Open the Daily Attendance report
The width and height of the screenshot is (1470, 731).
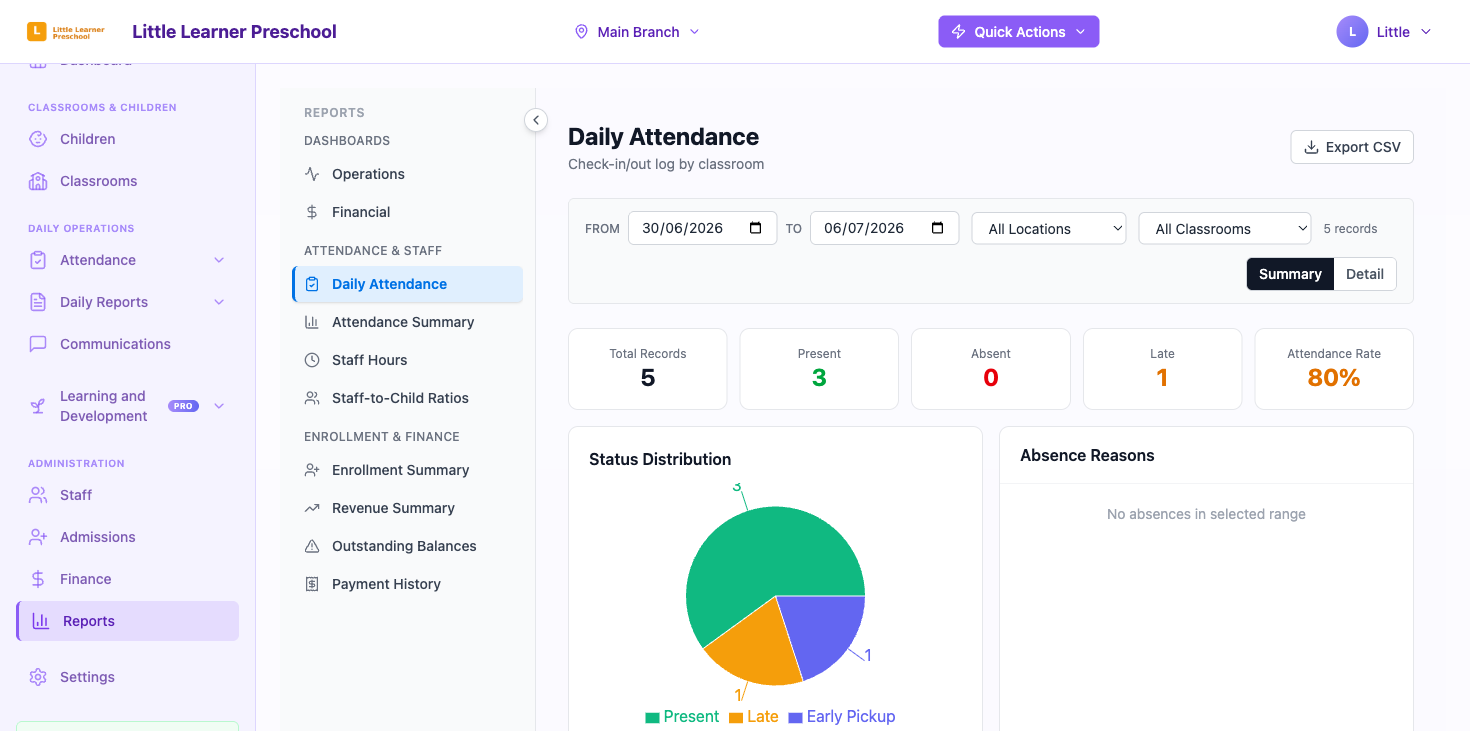[x=408, y=284]
